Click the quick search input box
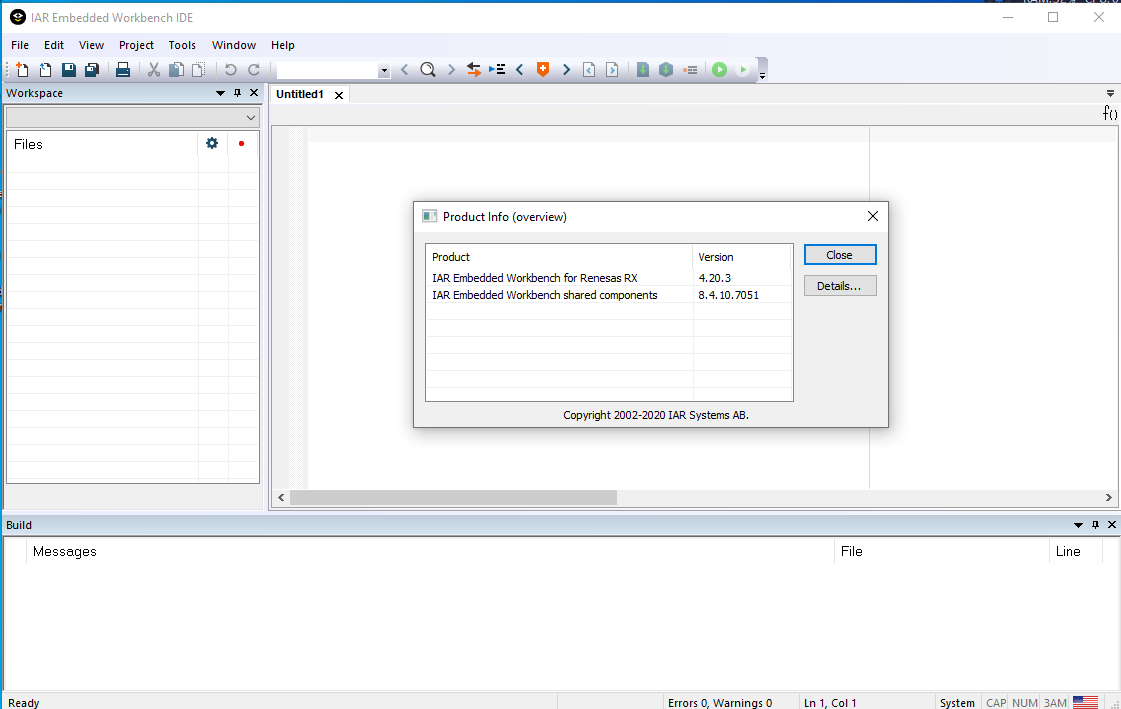The width and height of the screenshot is (1121, 709). click(327, 70)
